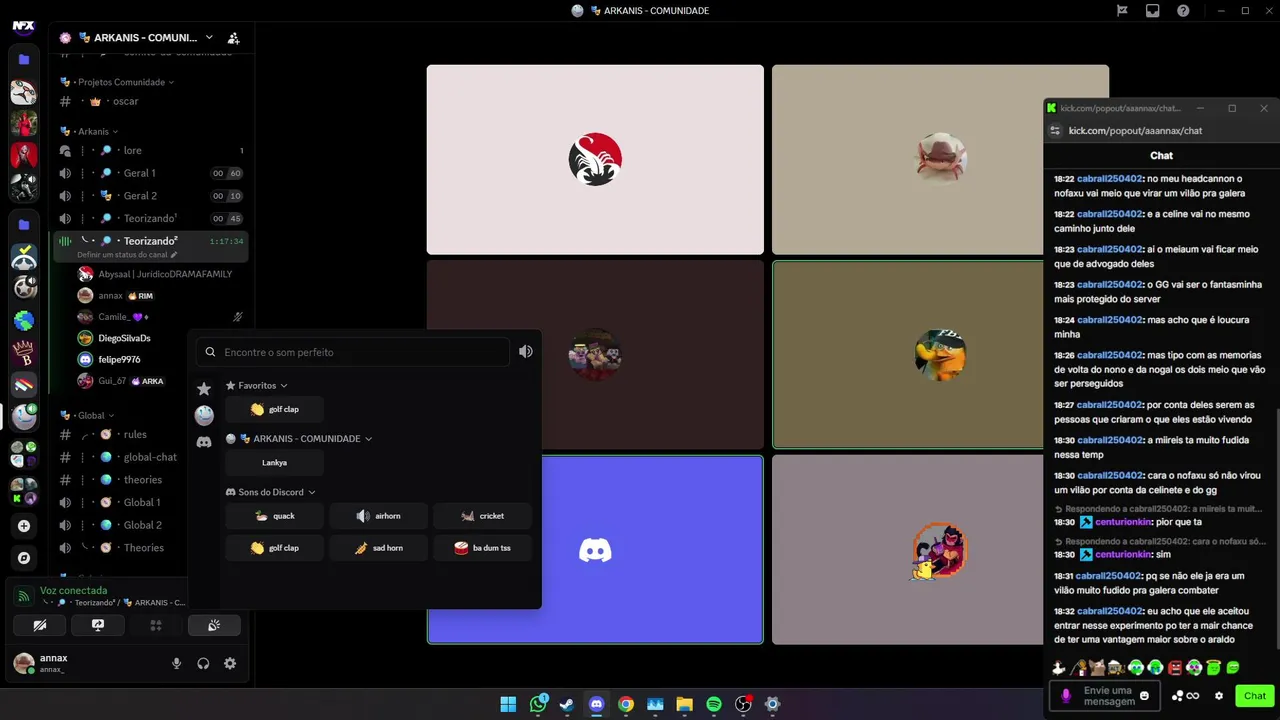Open Steam from the Windows taskbar

567,704
